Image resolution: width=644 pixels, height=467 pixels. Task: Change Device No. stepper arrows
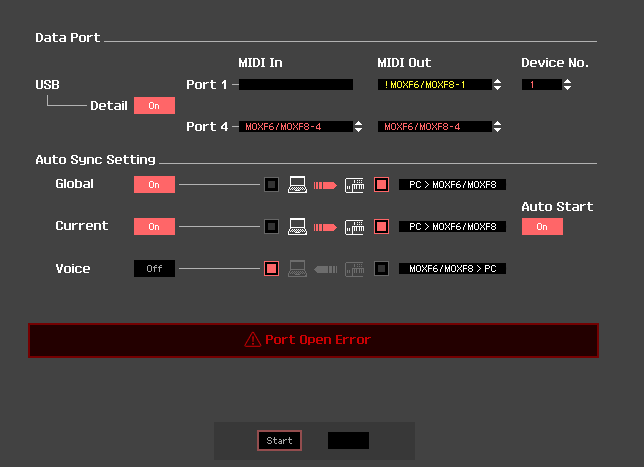[x=567, y=85]
